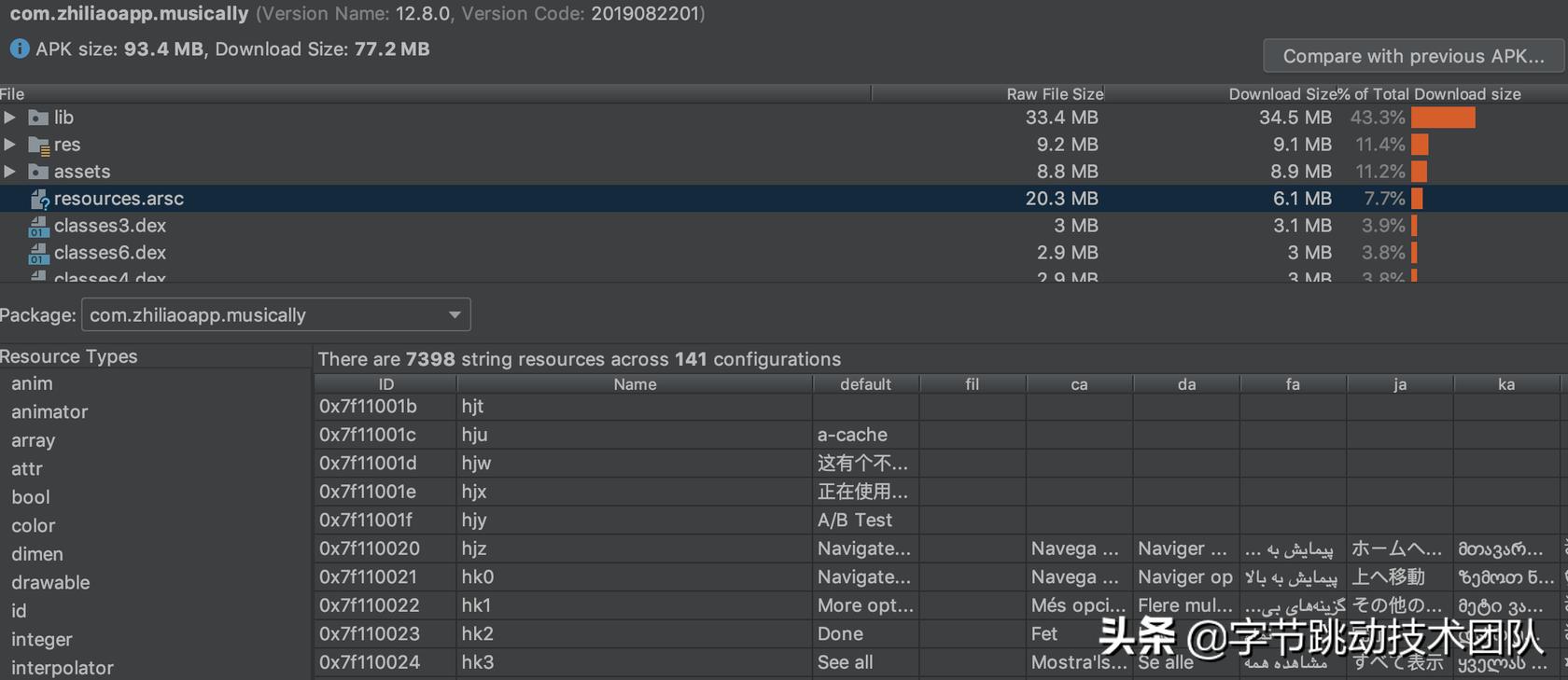The image size is (1568, 680).
Task: Expand the assets folder tree arrow
Action: pyautogui.click(x=9, y=172)
